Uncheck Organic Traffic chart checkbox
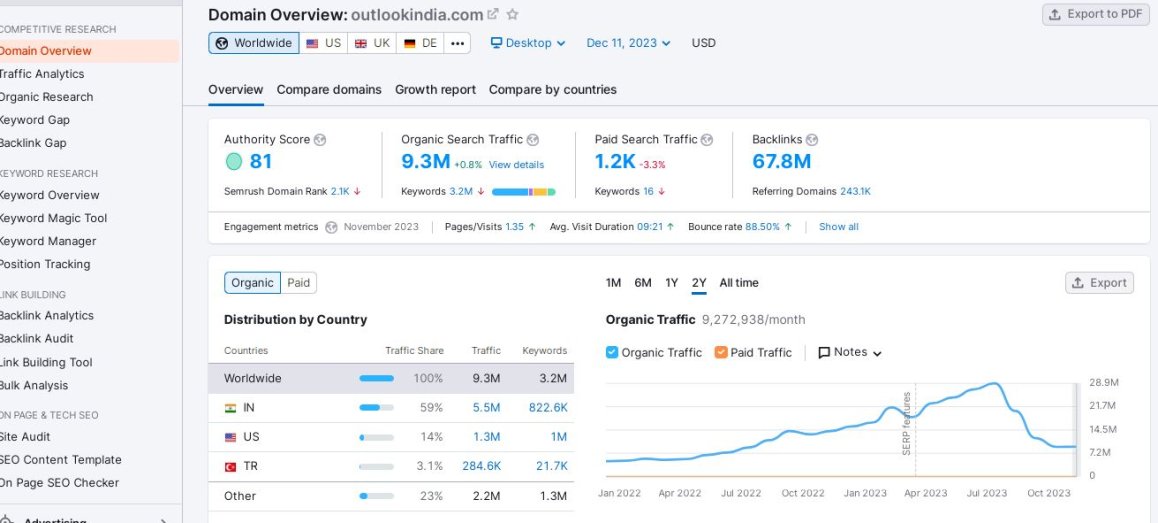Image resolution: width=1158 pixels, height=523 pixels. click(x=611, y=352)
